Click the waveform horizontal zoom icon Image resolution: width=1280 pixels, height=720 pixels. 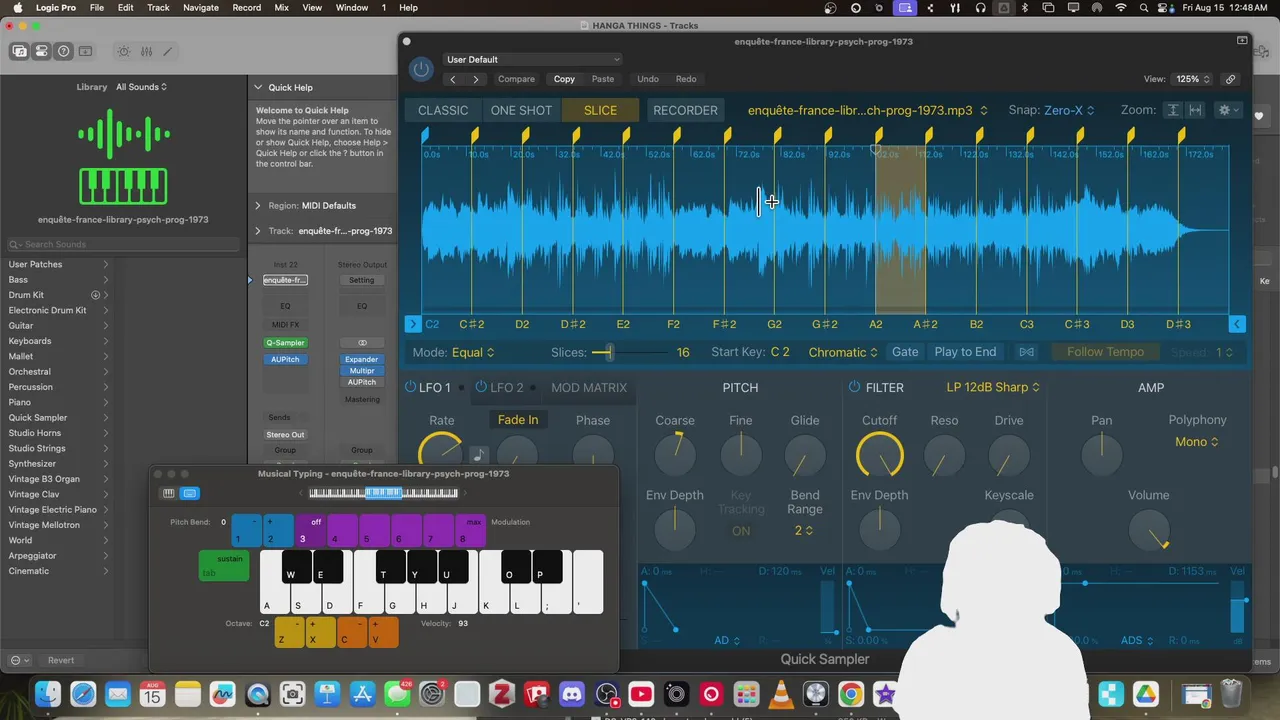pos(1195,110)
